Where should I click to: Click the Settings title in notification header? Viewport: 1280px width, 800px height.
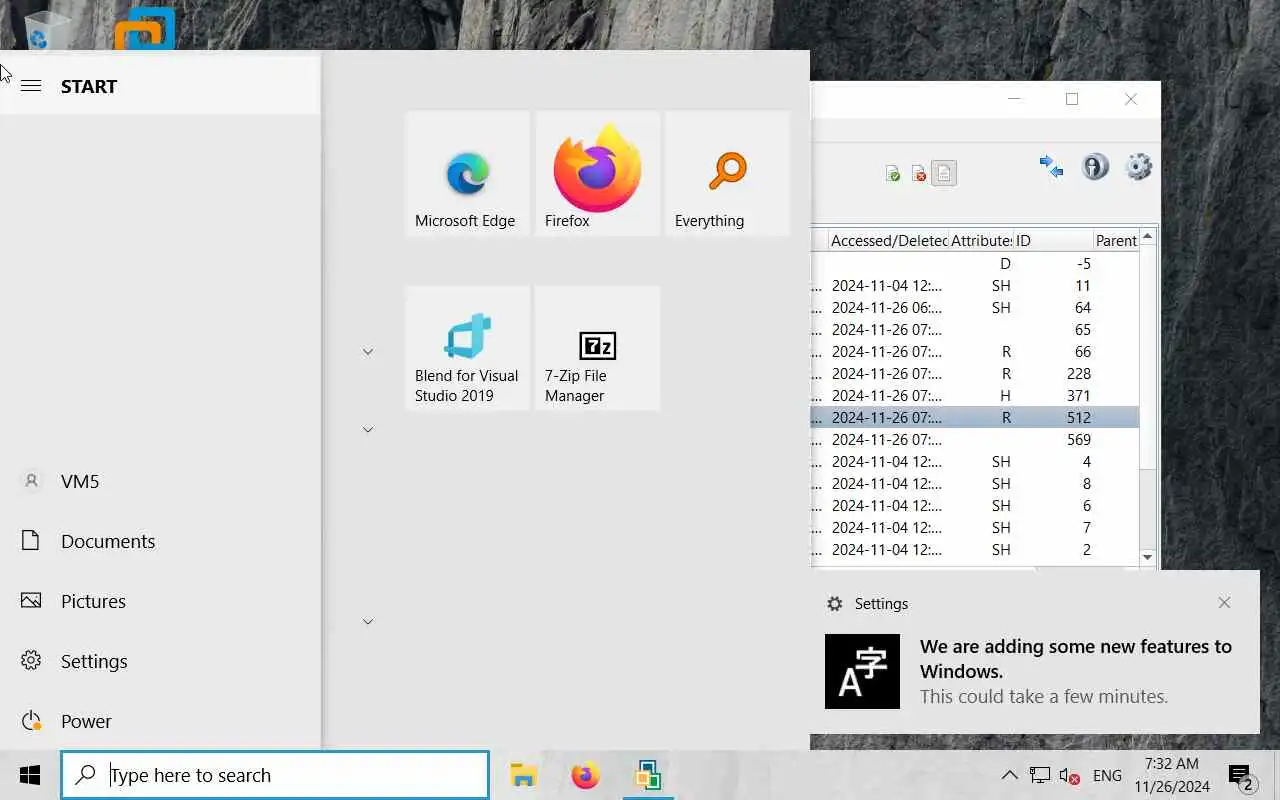881,604
